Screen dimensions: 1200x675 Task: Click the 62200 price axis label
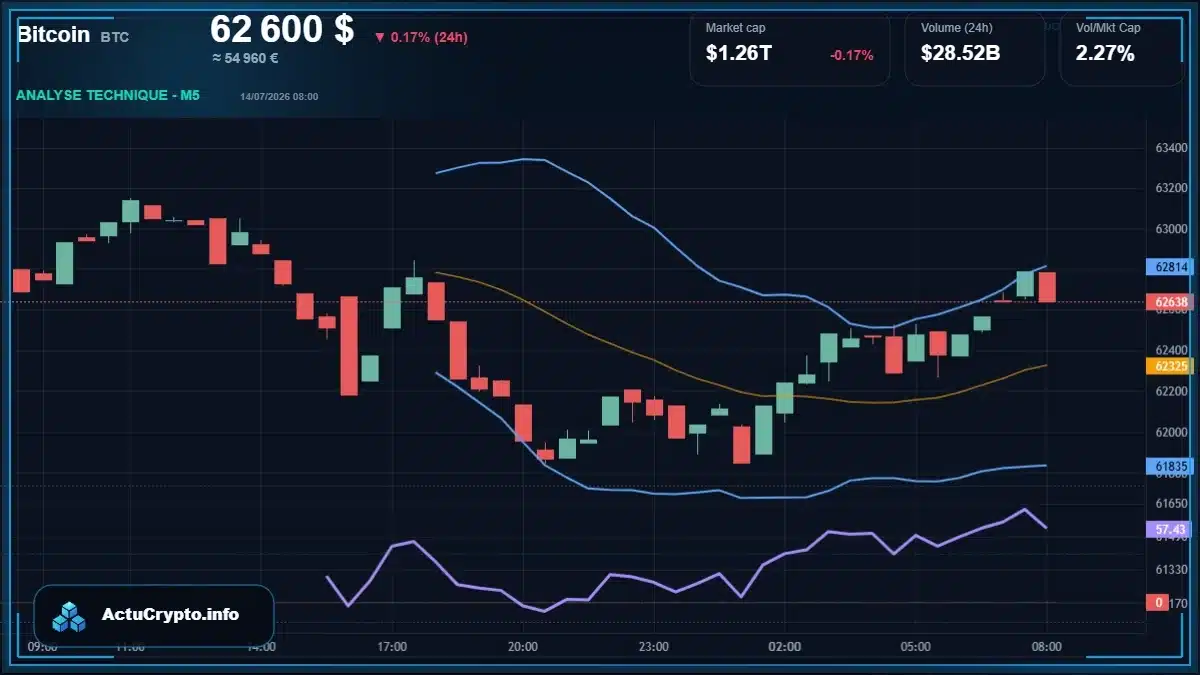1171,391
